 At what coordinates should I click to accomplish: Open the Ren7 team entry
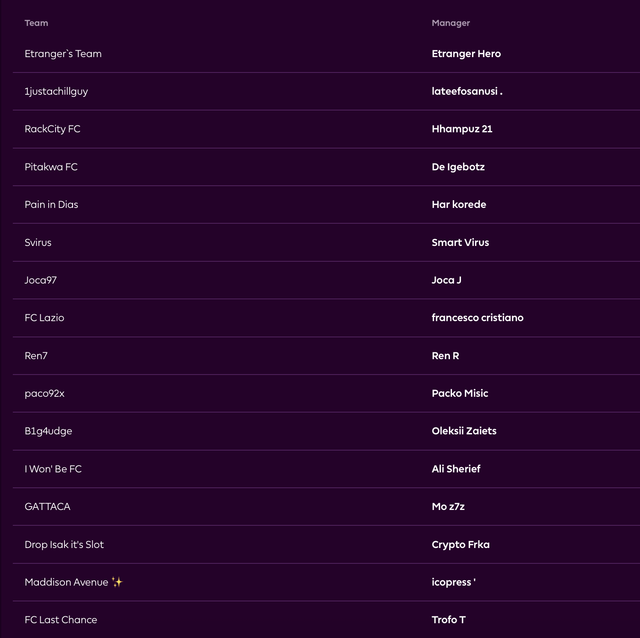[x=36, y=356]
